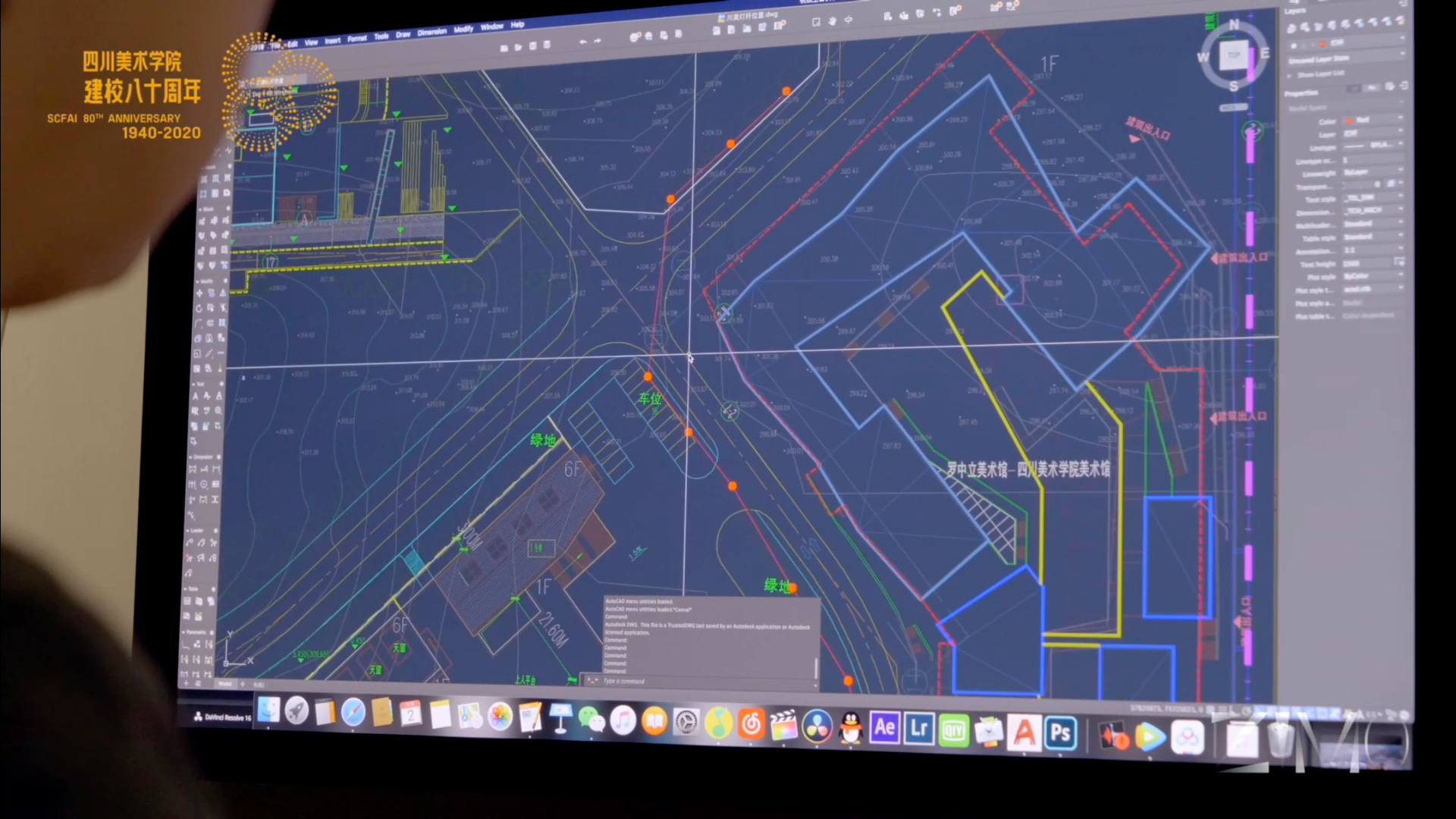Adjust the Transparency slider

click(1358, 184)
